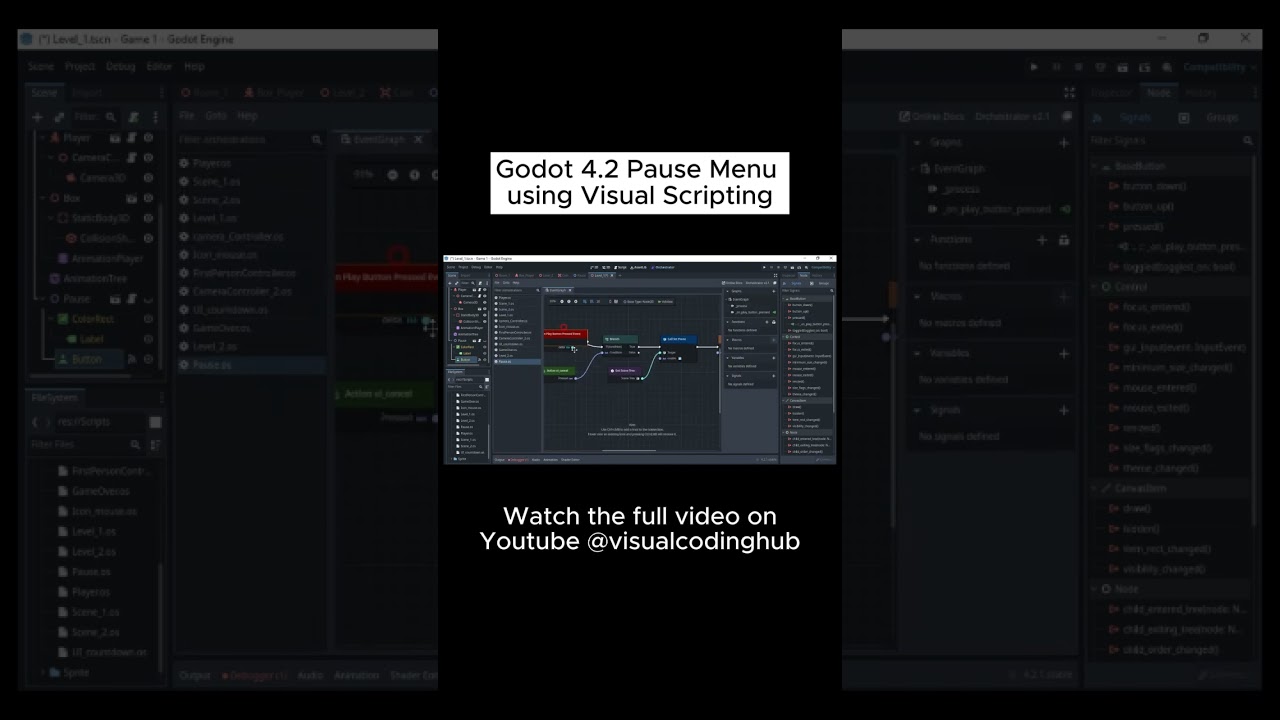Open the Online Docs link

coord(932,117)
